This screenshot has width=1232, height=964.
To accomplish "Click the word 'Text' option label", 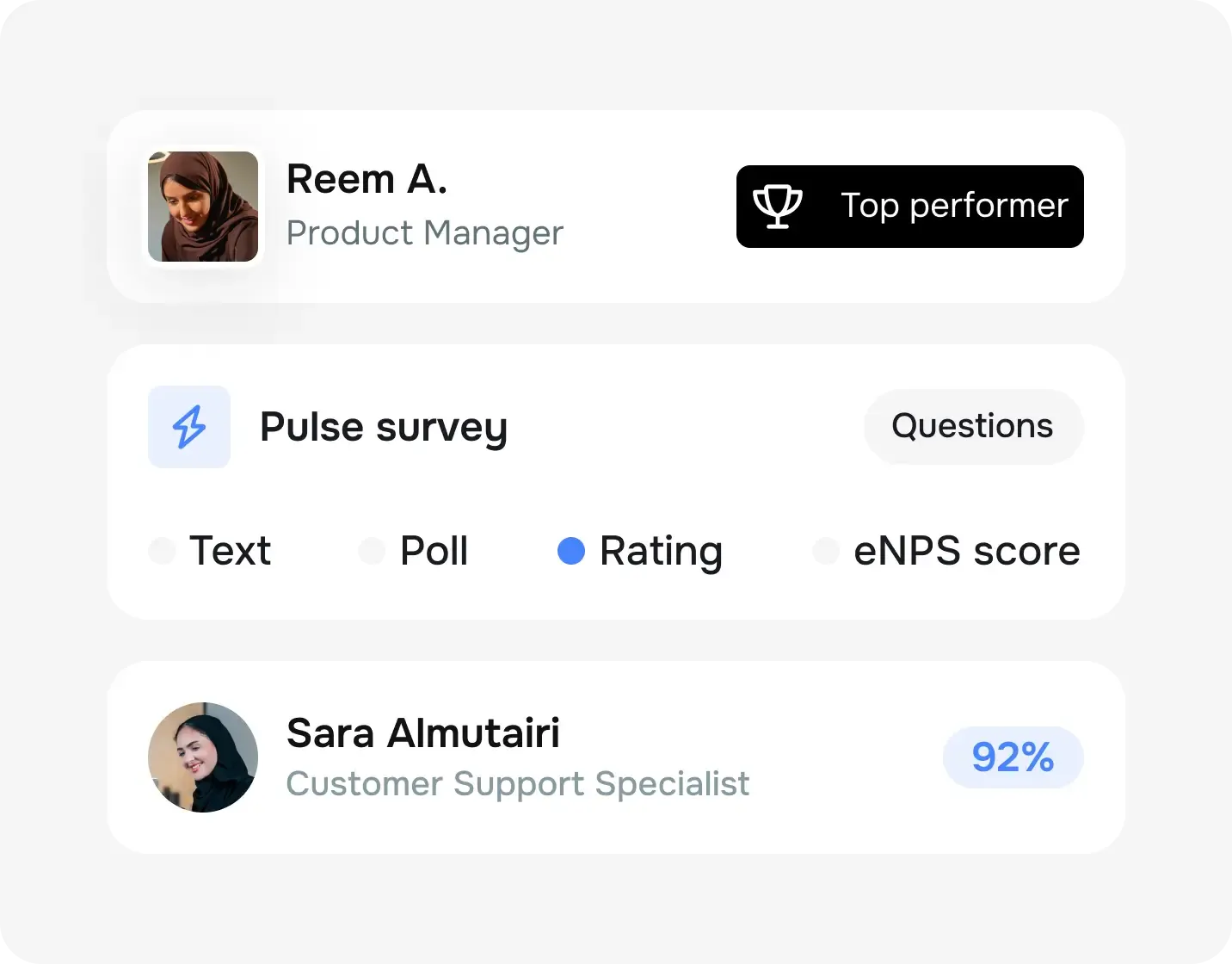I will [x=230, y=551].
